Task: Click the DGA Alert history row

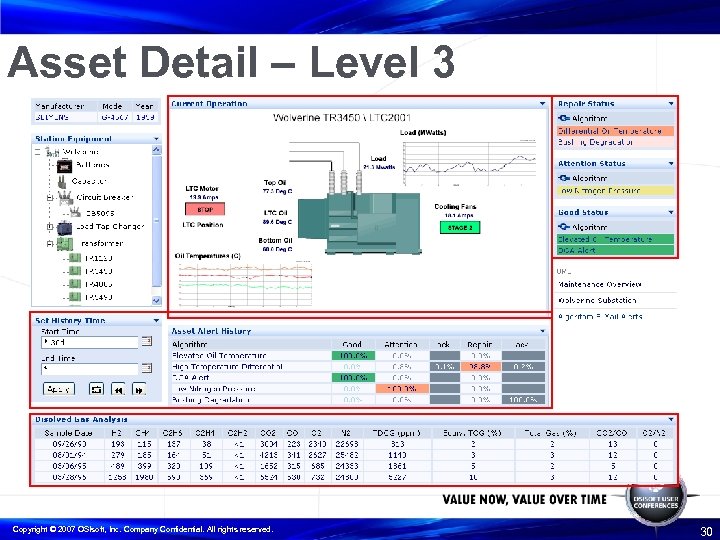Action: click(358, 377)
